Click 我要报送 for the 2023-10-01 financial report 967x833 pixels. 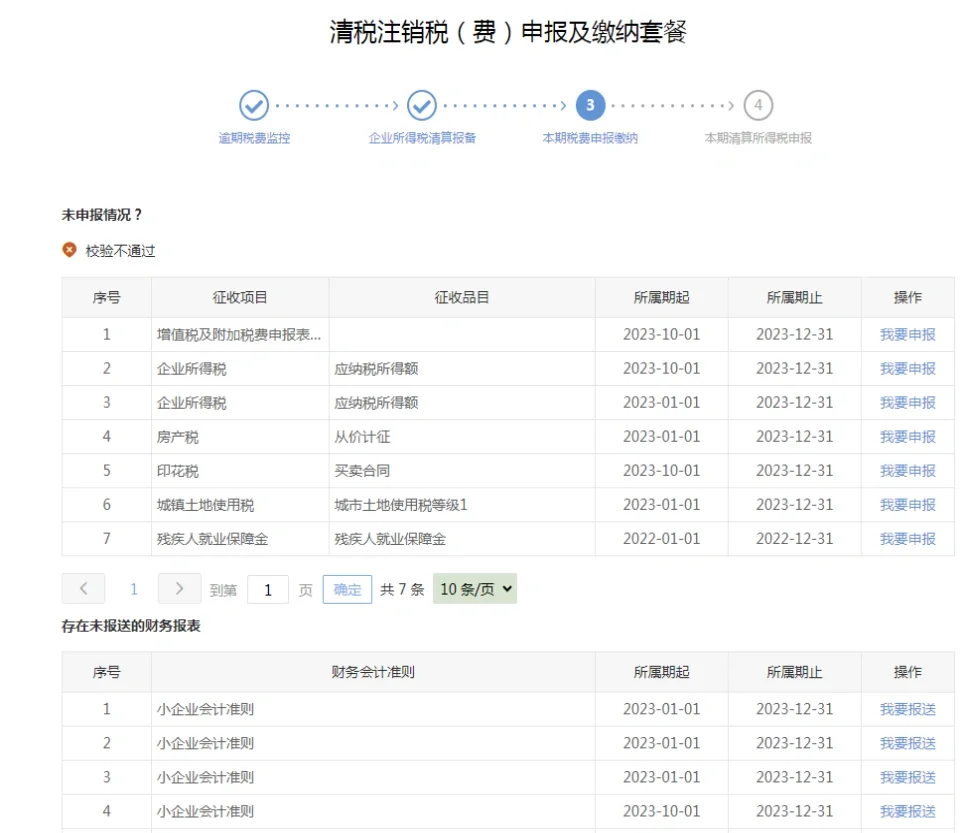coord(907,811)
